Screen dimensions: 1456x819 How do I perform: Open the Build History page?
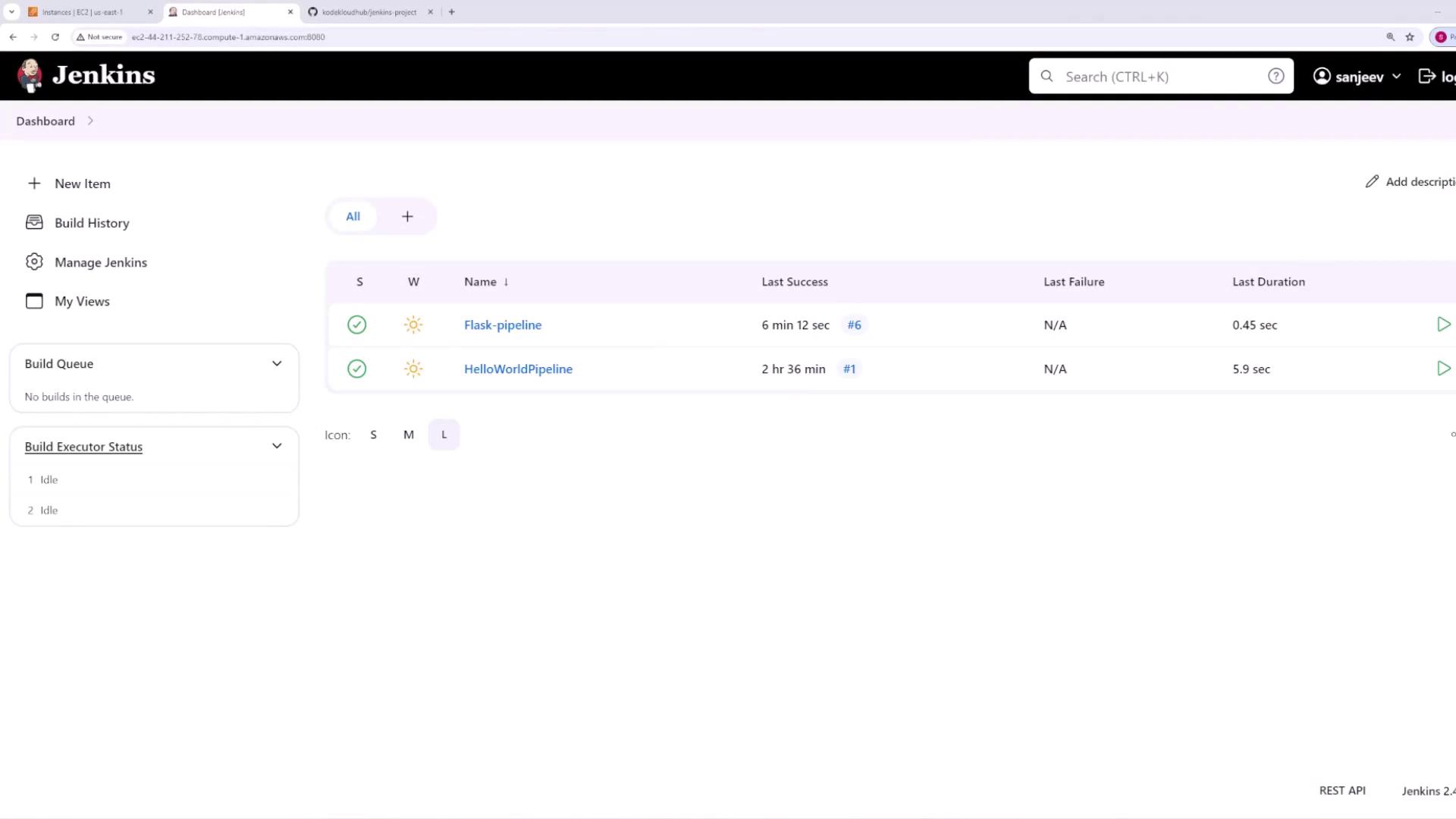pyautogui.click(x=91, y=223)
